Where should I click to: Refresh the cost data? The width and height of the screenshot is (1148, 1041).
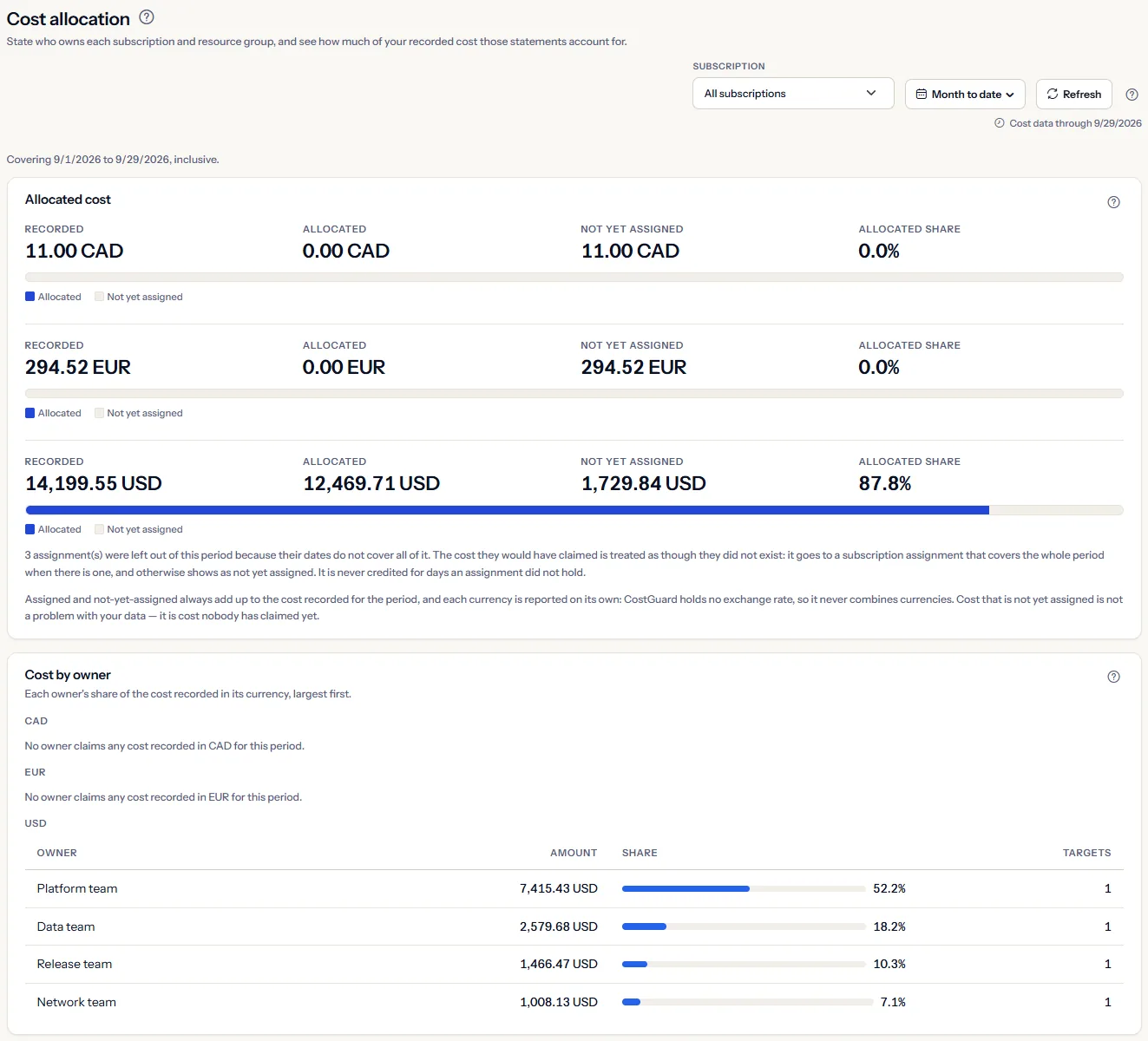point(1074,95)
